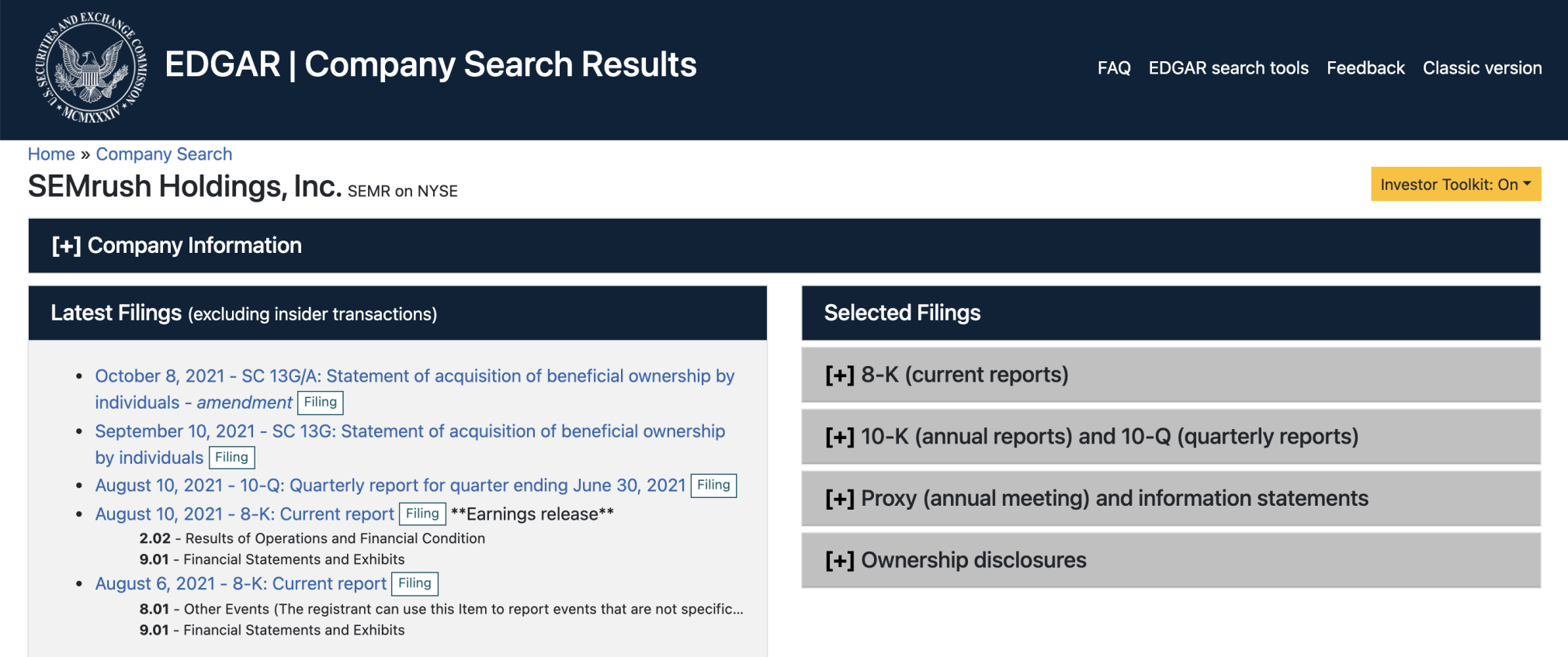Screen dimensions: 1568x657
Task: Expand 10-K and 10-Q reports section
Action: click(1171, 437)
